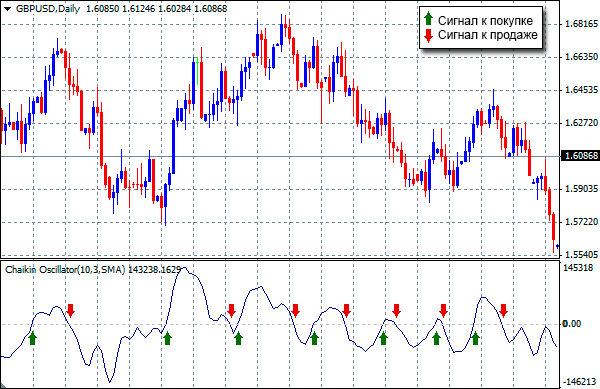Click the 1.57220 price scale label

[x=581, y=222]
